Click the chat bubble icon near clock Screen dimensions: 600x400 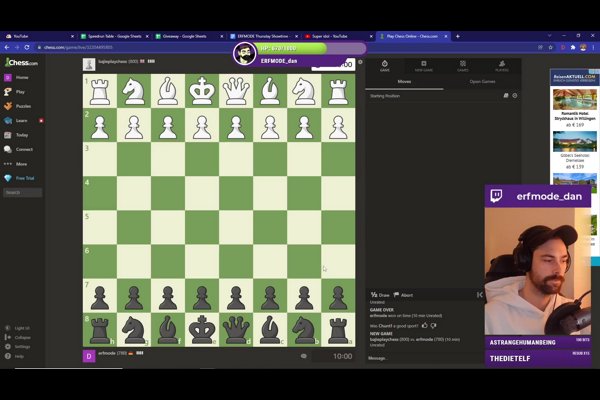(303, 356)
